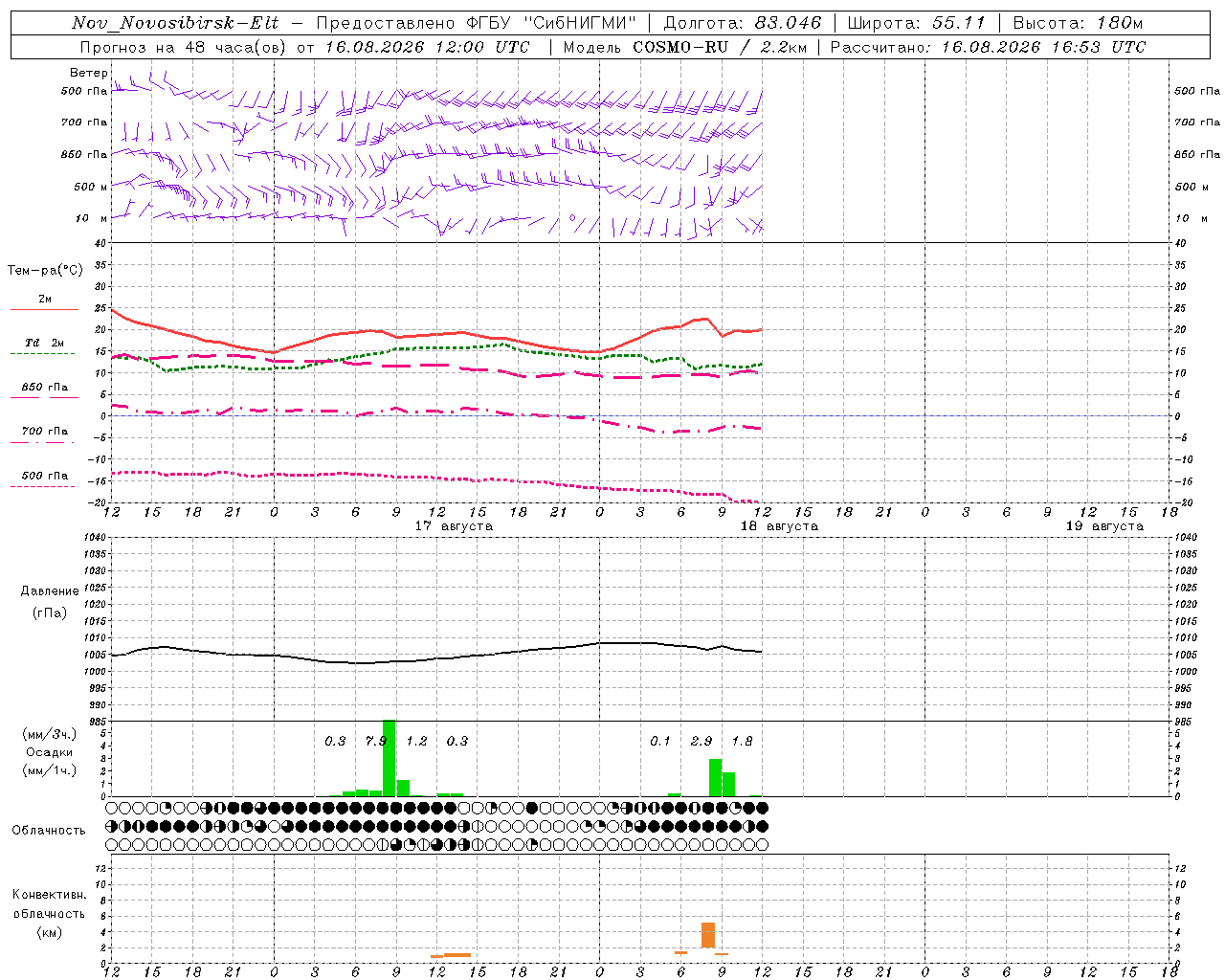This screenshot has height=980, width=1225.
Task: Click the Конвективн. облачность chart label
Action: tap(50, 904)
